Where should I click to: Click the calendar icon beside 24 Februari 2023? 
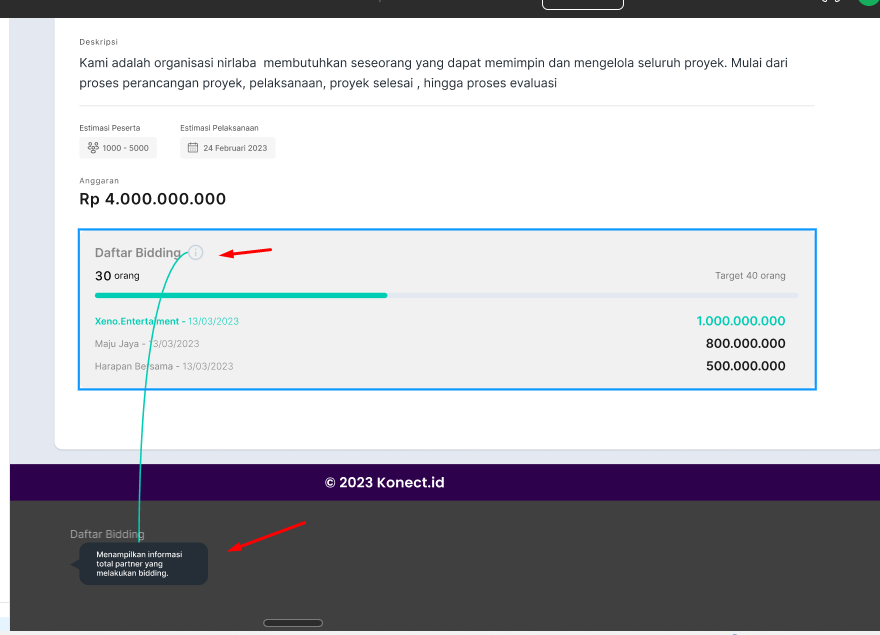point(193,148)
